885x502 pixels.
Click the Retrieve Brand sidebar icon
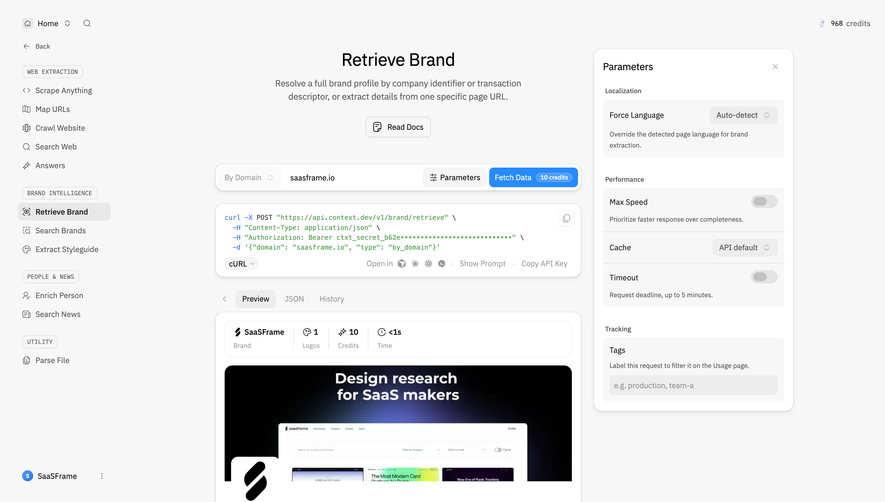pos(27,212)
